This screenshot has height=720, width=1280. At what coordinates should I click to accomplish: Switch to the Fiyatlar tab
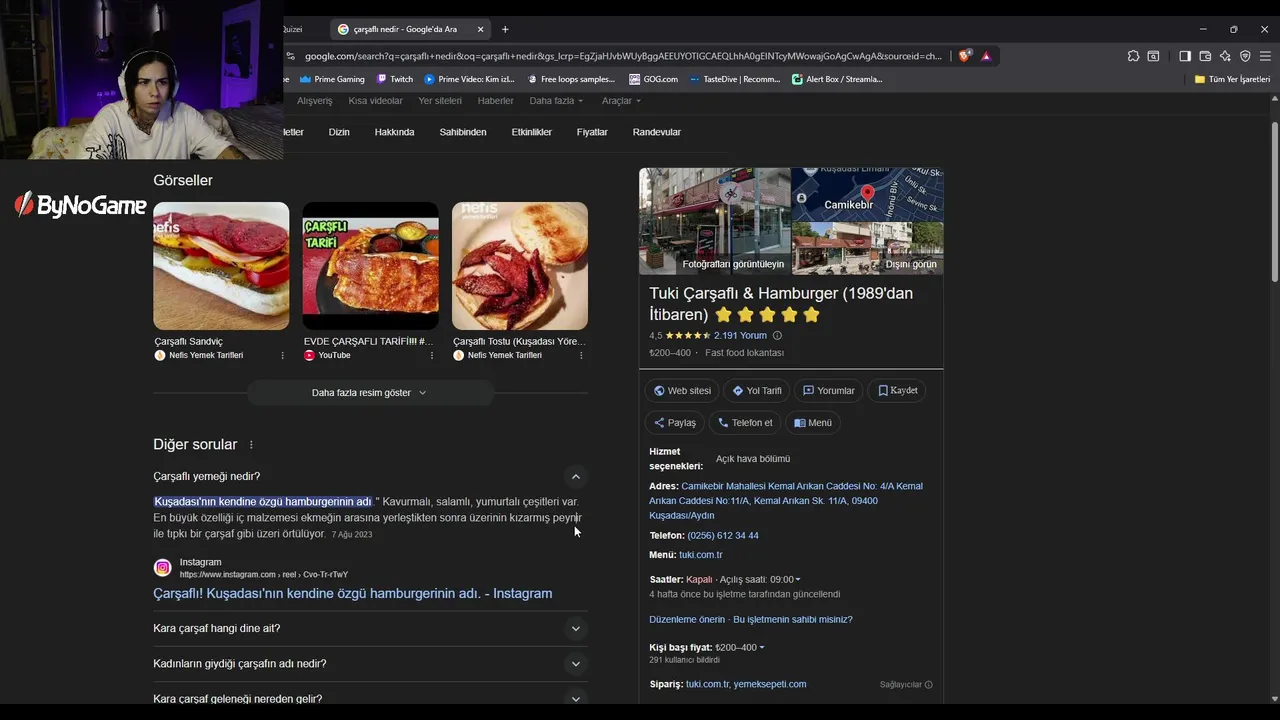tap(592, 132)
